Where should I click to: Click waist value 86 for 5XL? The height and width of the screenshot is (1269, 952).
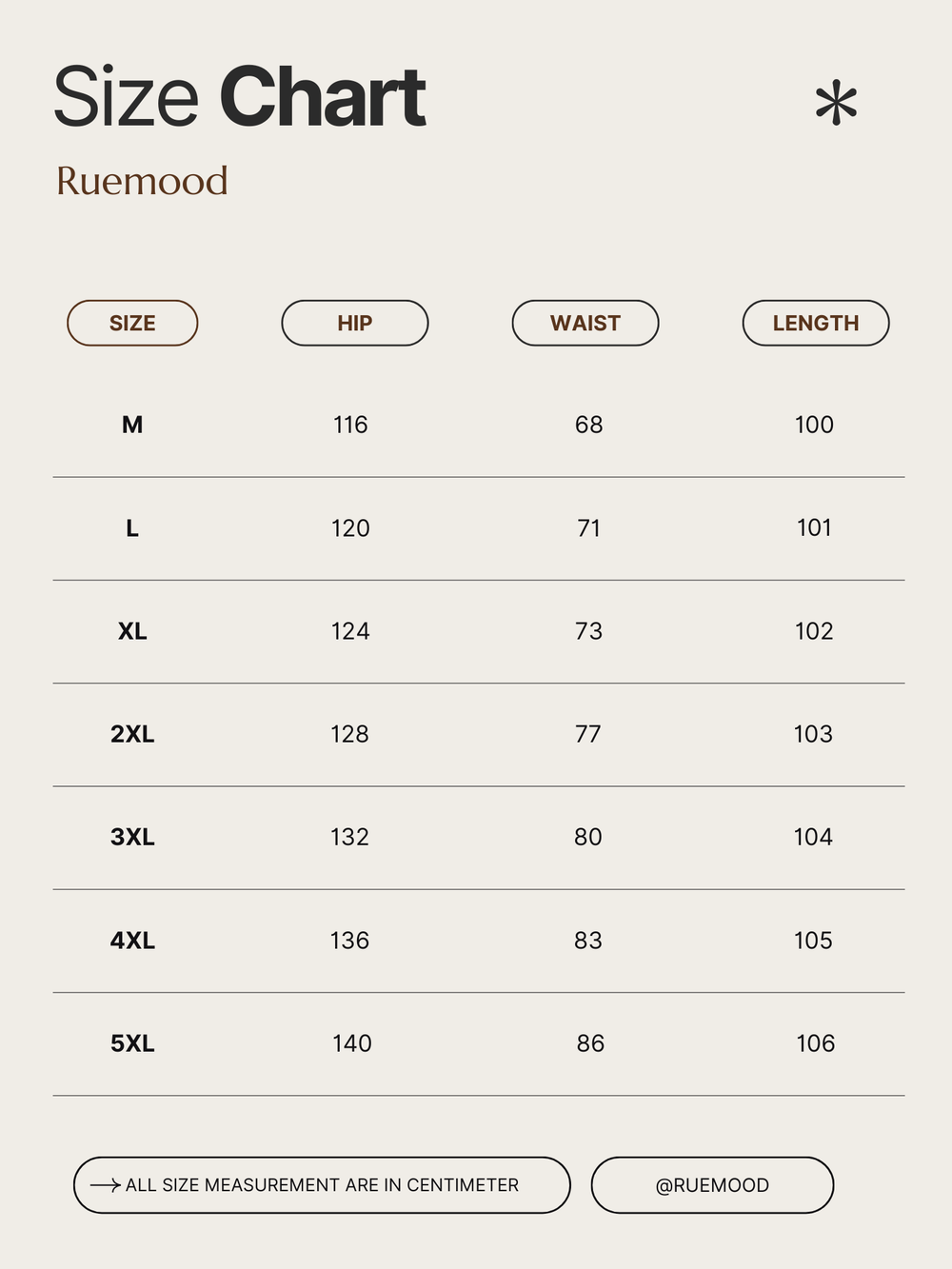coord(590,1043)
